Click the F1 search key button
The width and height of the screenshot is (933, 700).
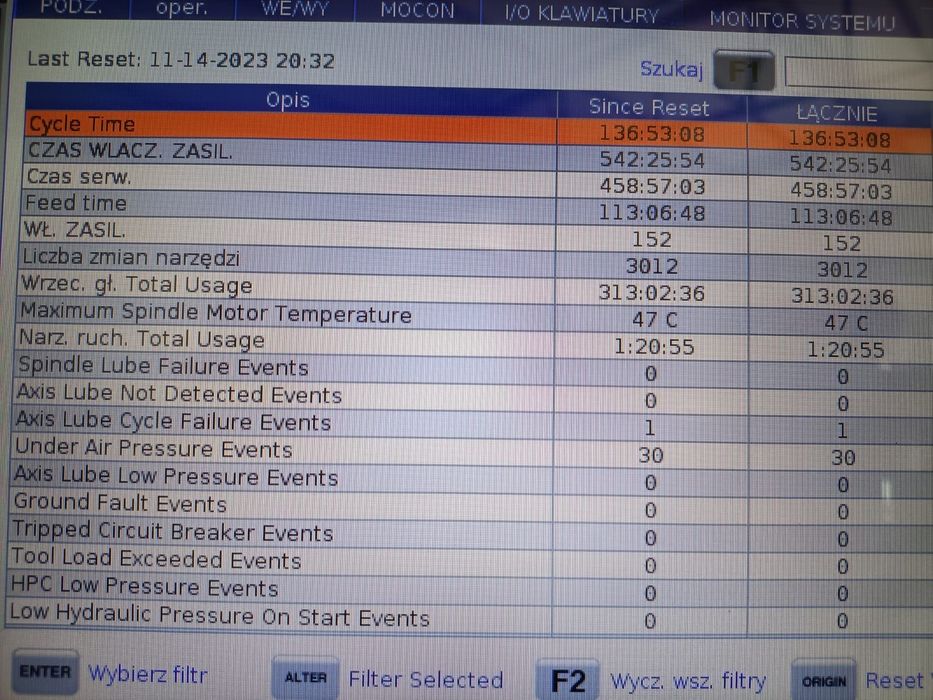744,70
